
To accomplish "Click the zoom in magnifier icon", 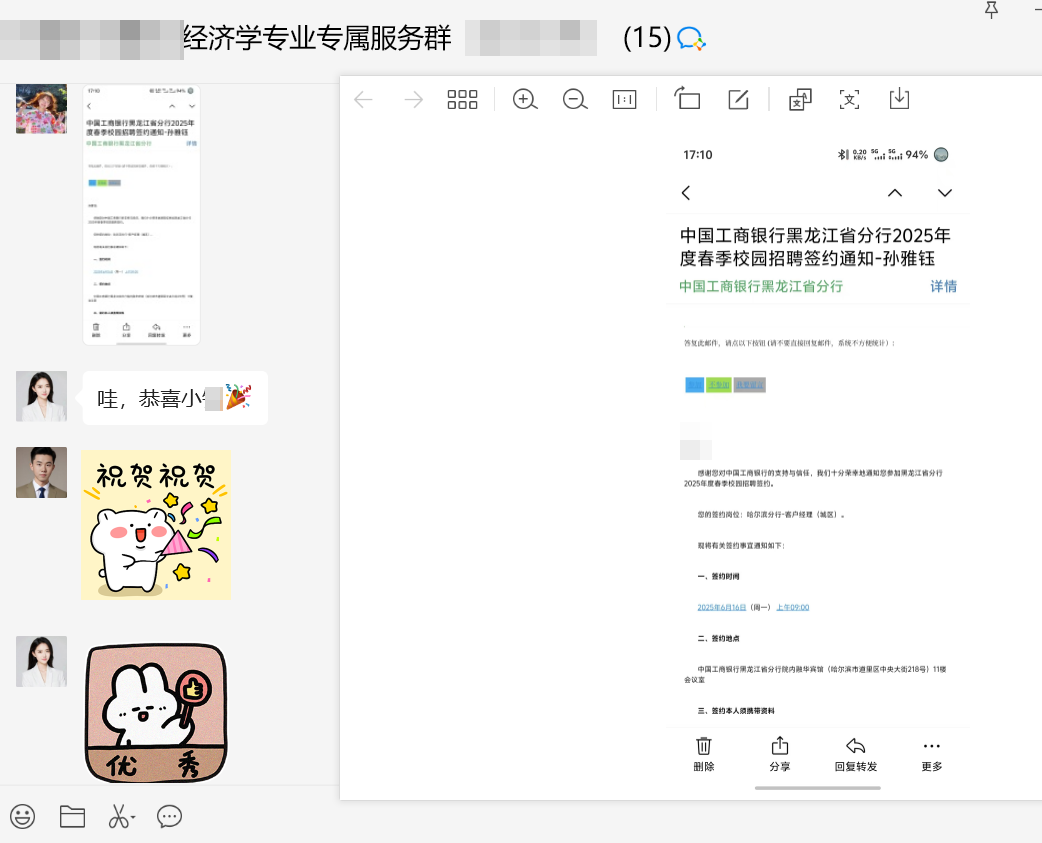I will click(x=525, y=99).
